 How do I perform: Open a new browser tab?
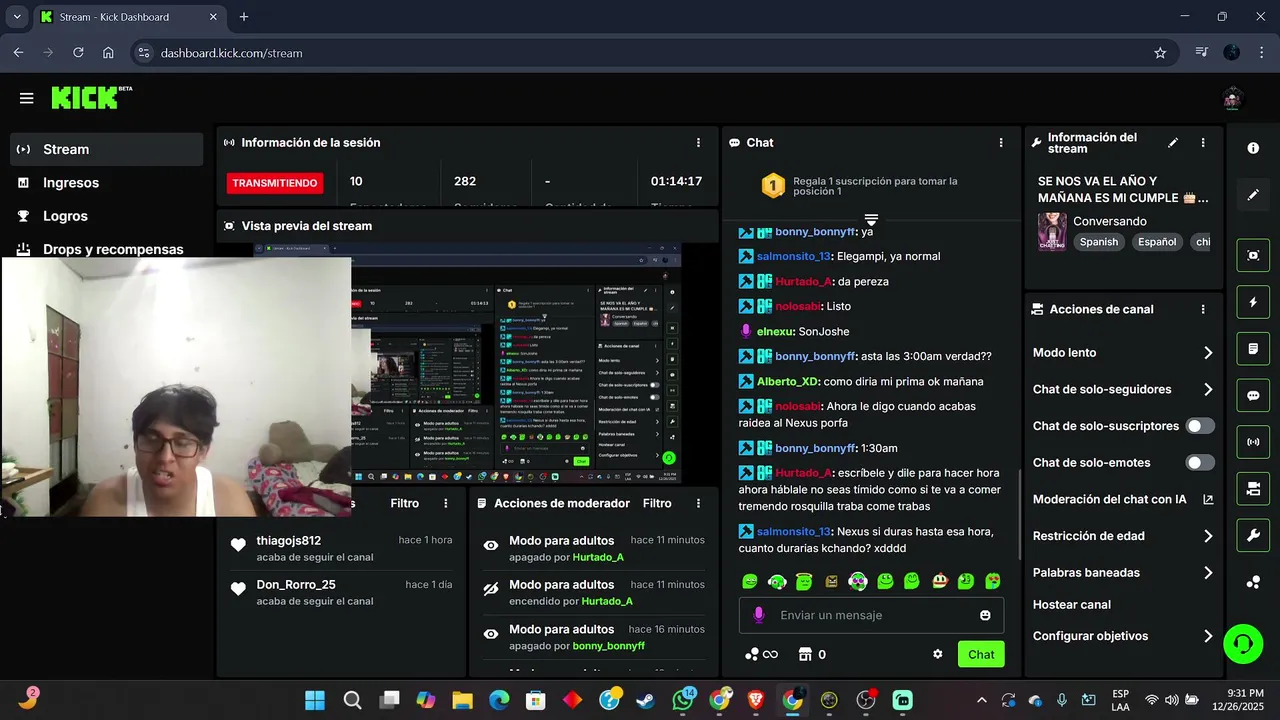point(244,17)
